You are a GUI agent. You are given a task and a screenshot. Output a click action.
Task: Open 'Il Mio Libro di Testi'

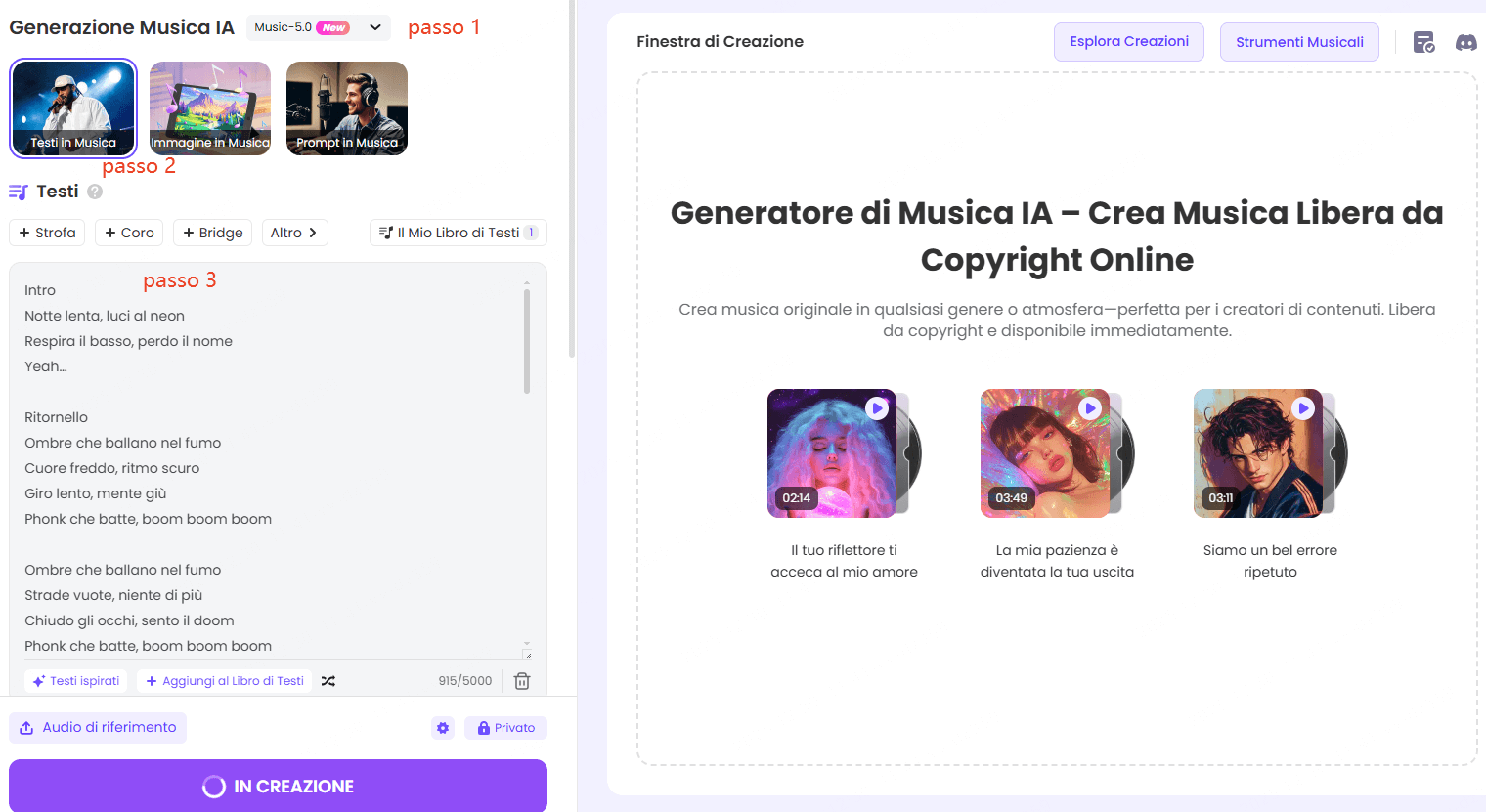(458, 233)
